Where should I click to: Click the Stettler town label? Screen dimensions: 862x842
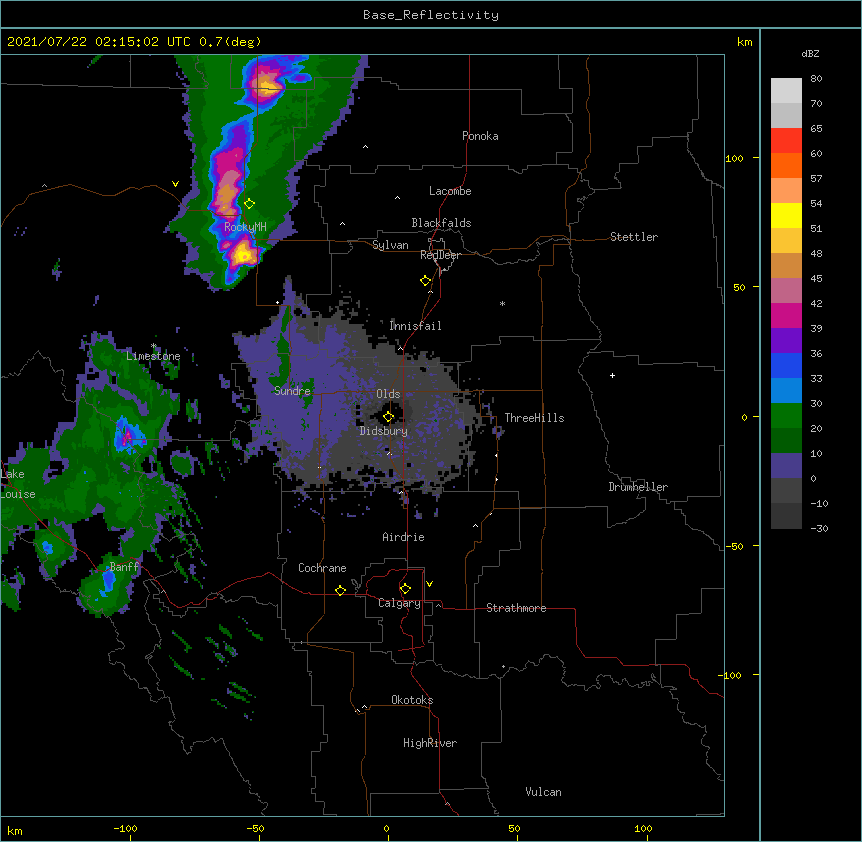pyautogui.click(x=634, y=237)
